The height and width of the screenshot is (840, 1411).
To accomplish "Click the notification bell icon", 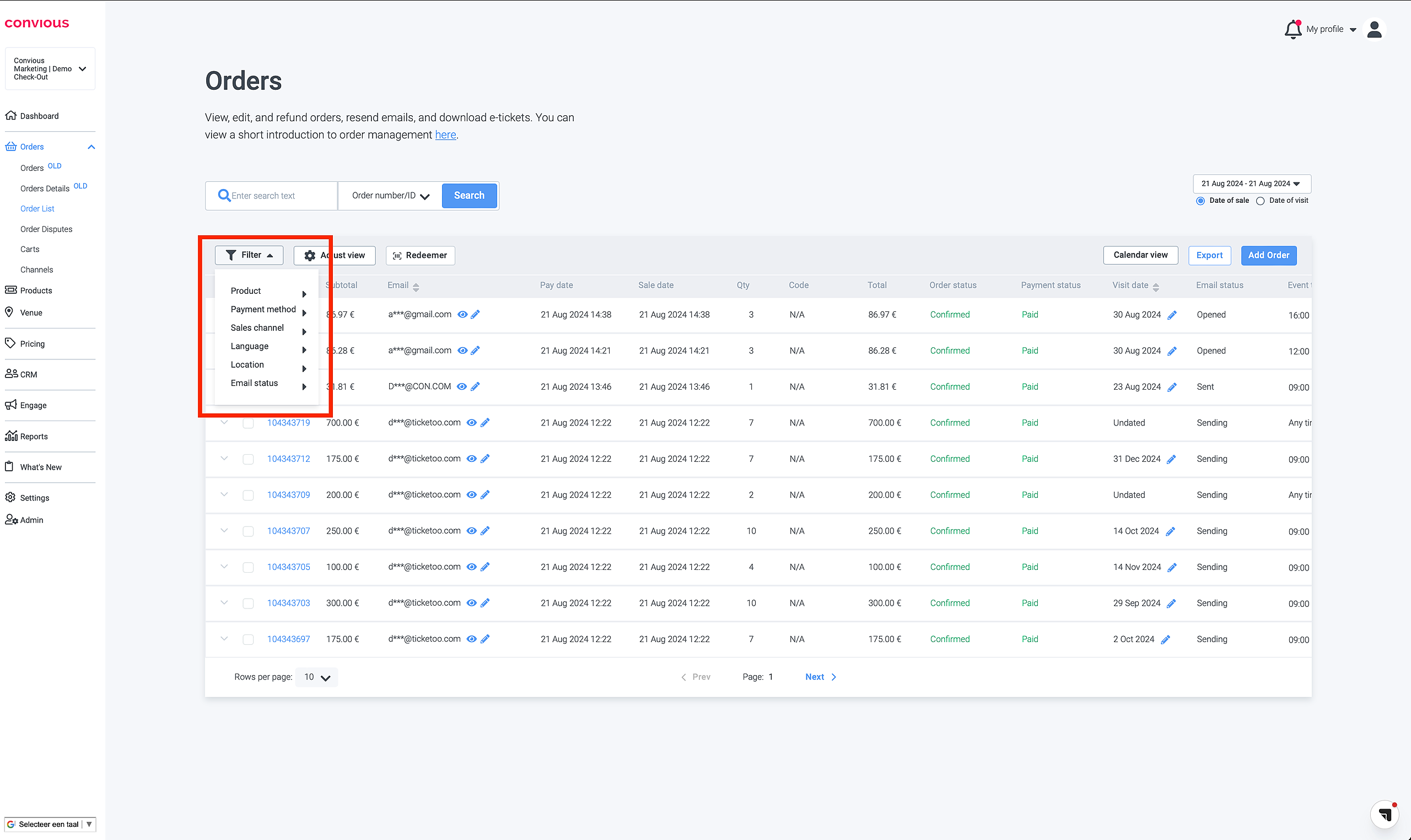I will 1292,29.
